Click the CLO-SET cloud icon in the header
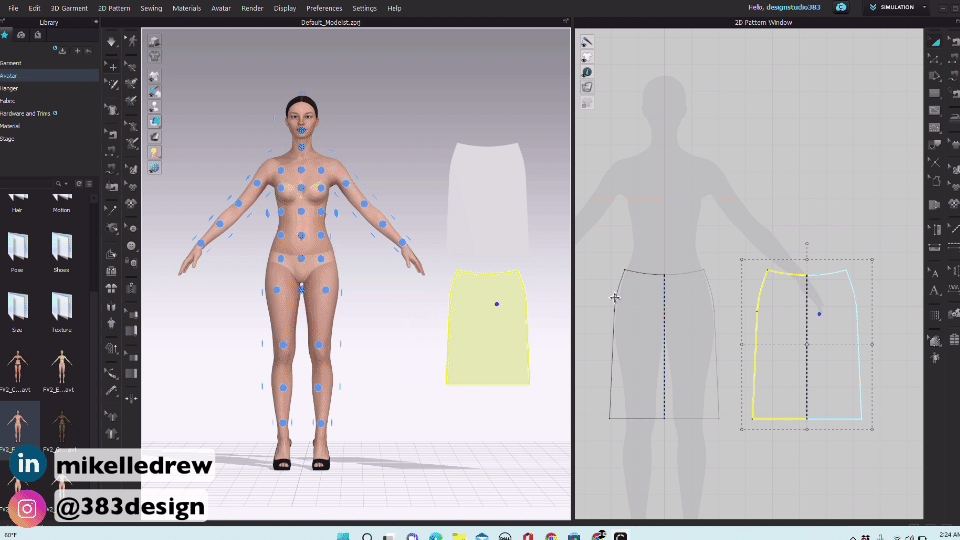960x540 pixels. (x=841, y=7)
